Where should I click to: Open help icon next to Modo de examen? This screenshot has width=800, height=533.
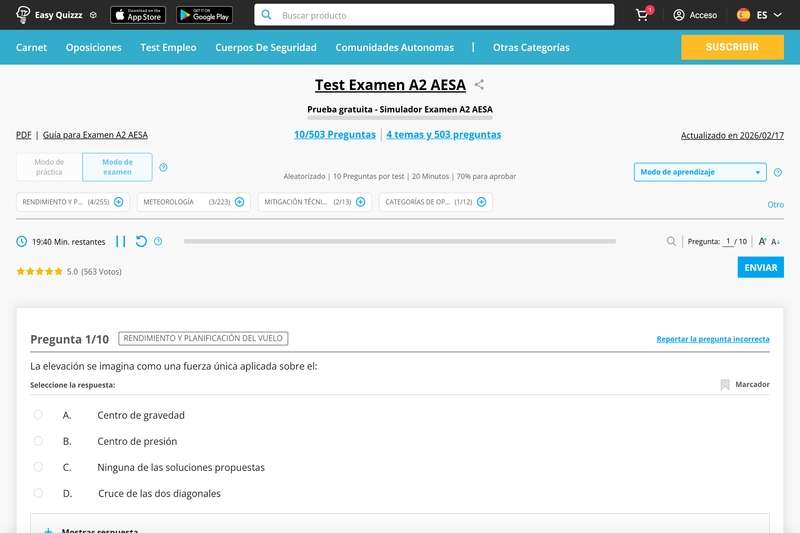click(x=163, y=167)
